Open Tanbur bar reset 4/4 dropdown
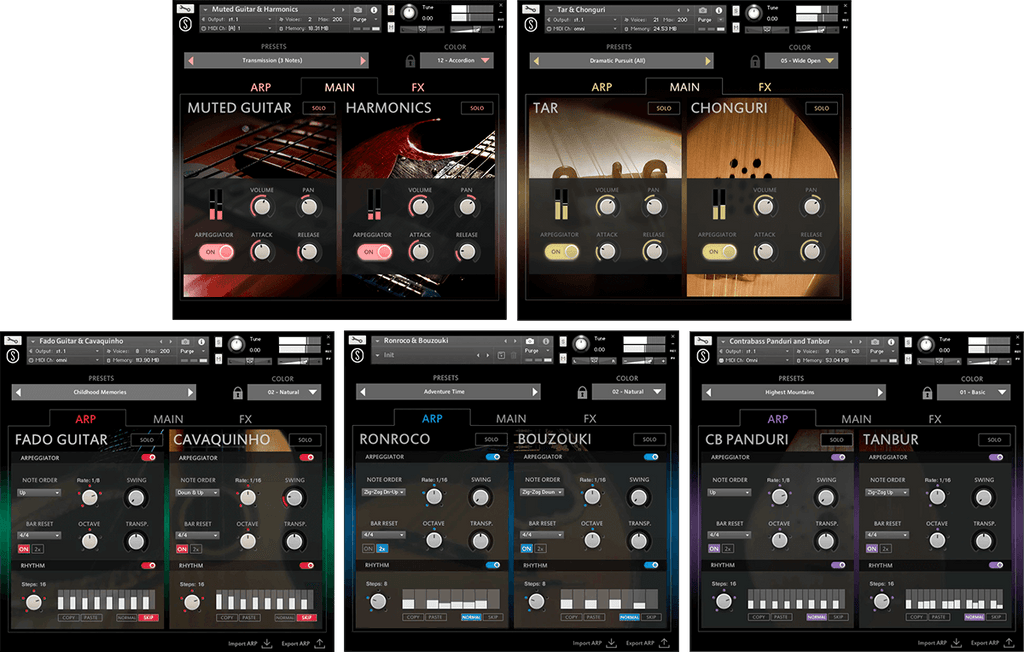Screen dimensions: 1024x652 (x=888, y=535)
